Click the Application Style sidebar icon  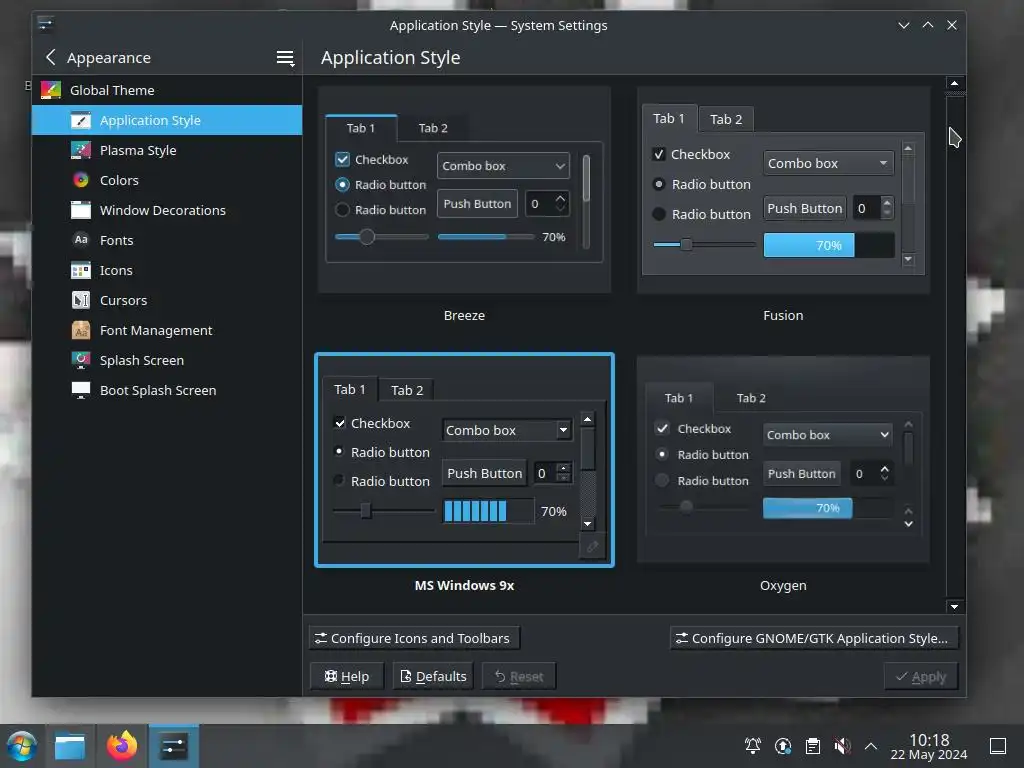81,120
